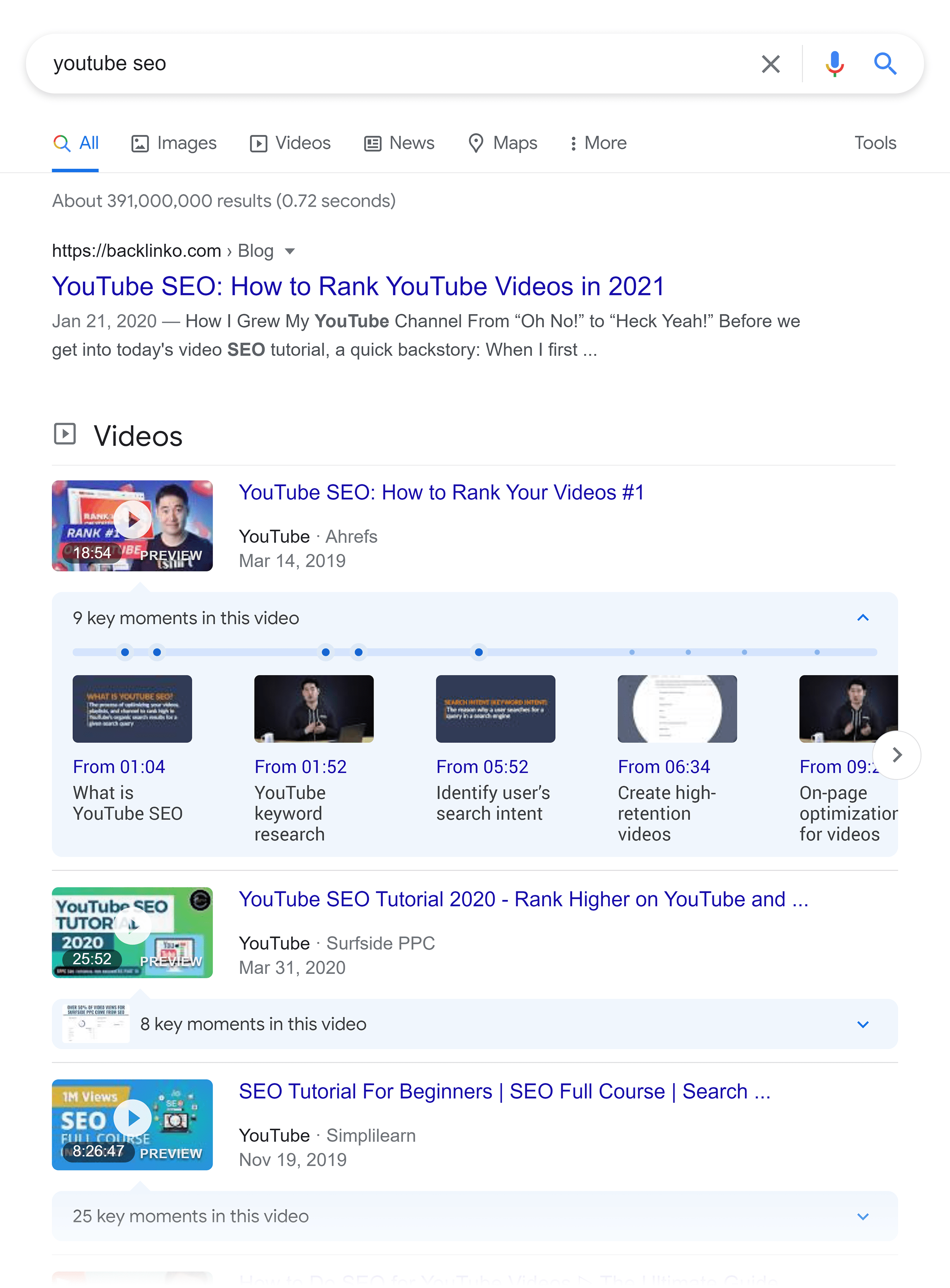Click the 'Surfside PPC' channel name text
Viewport: 950px width, 1288px height.
(x=380, y=944)
